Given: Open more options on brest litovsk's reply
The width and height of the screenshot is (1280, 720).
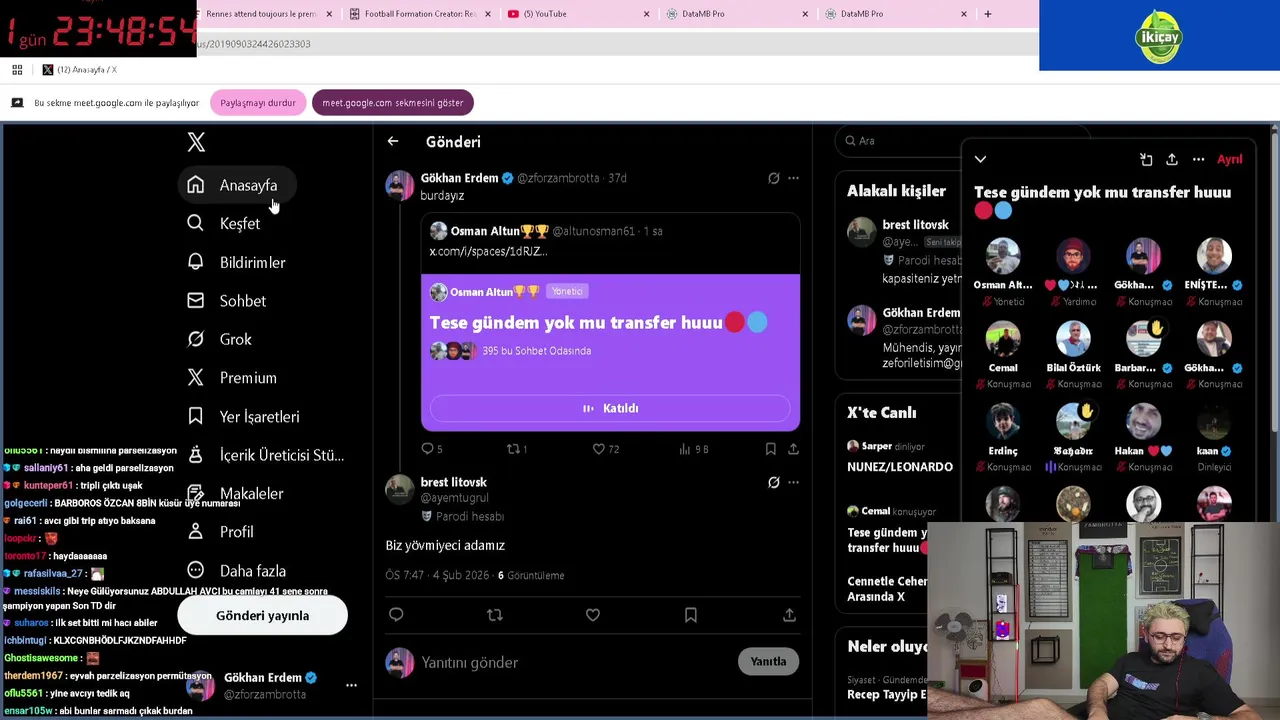Looking at the screenshot, I should pyautogui.click(x=793, y=482).
